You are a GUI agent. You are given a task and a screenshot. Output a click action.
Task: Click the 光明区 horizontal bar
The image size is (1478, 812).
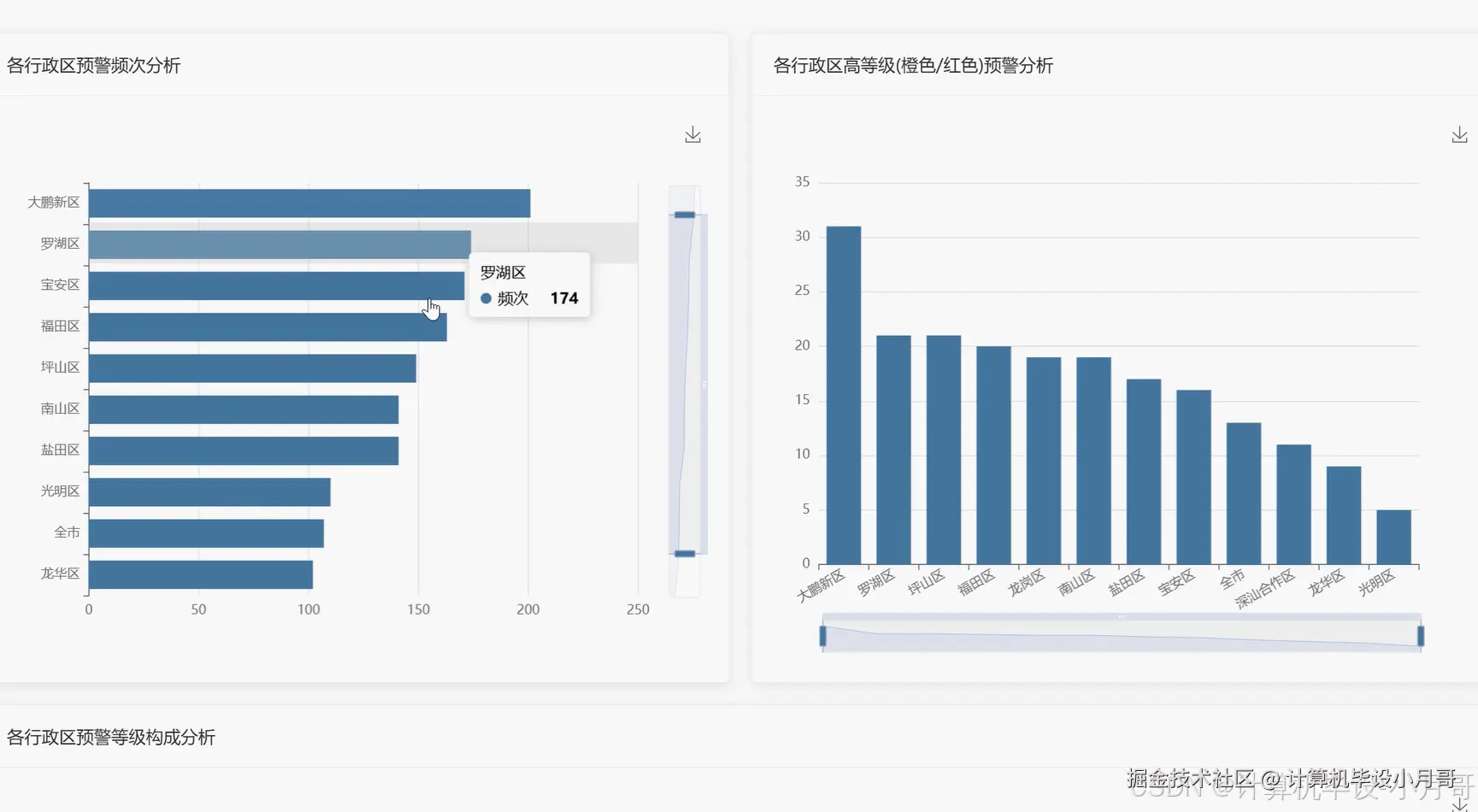pos(209,492)
